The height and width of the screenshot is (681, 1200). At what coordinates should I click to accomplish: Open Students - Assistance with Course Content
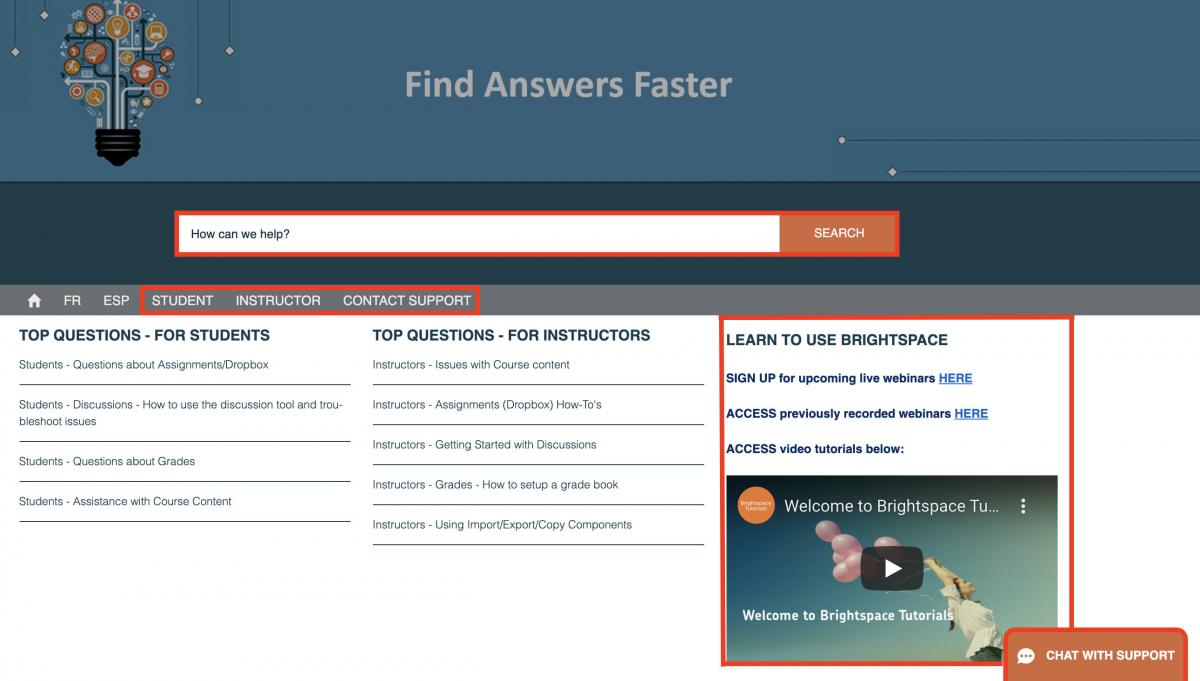(x=125, y=501)
